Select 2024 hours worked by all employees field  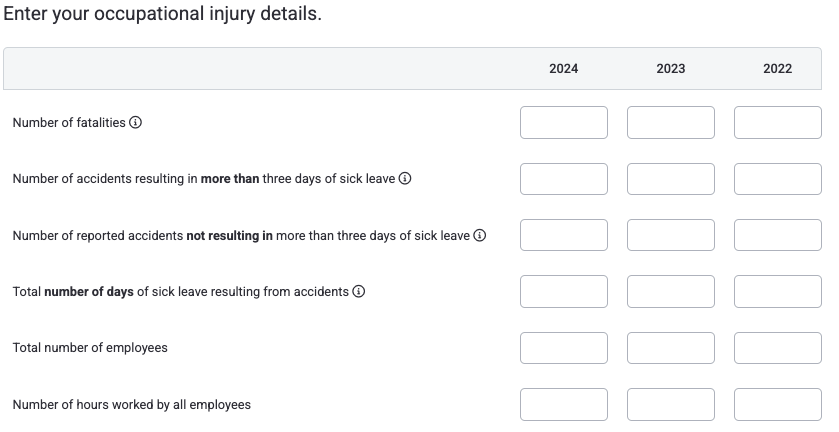pyautogui.click(x=564, y=405)
